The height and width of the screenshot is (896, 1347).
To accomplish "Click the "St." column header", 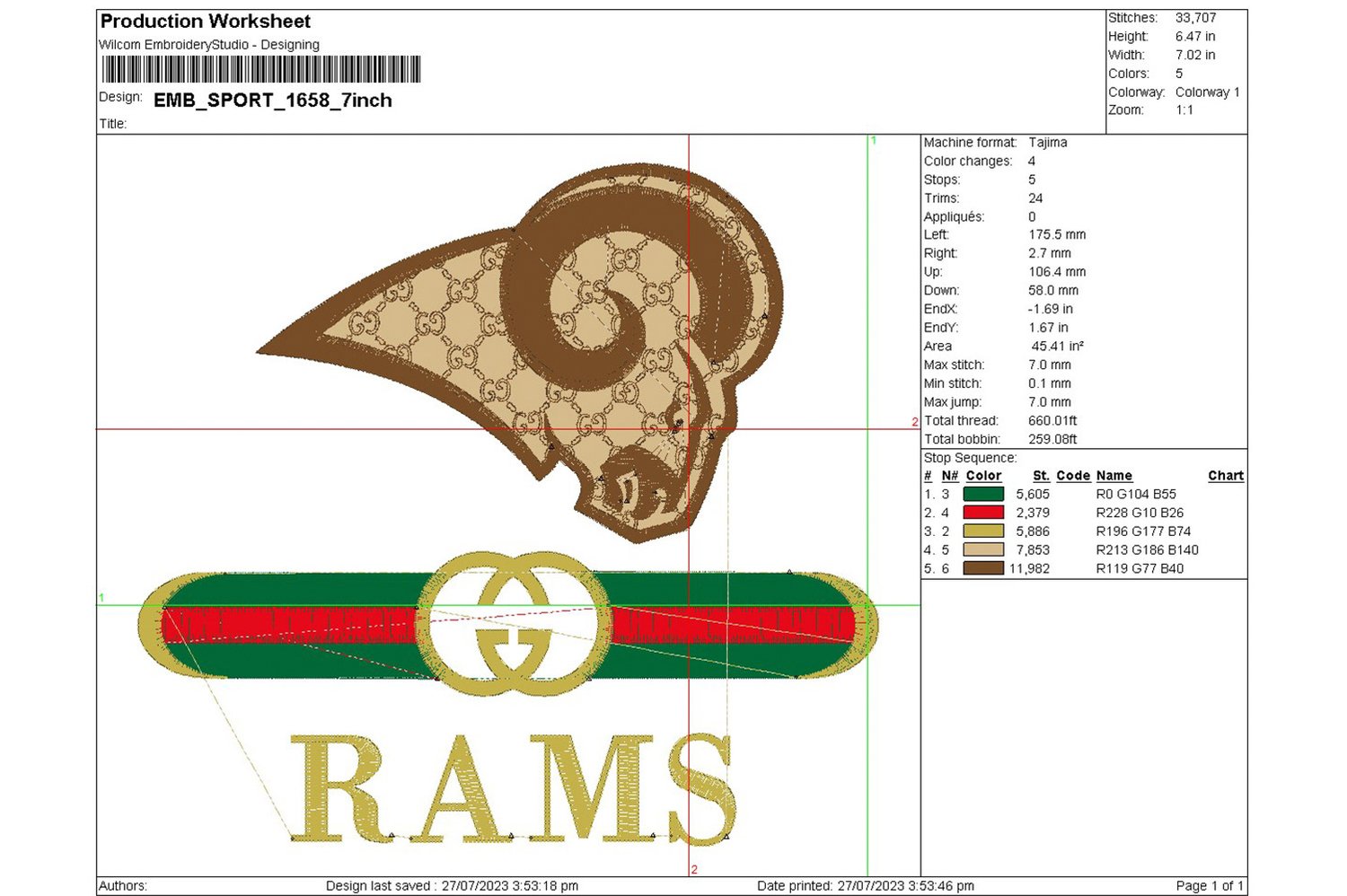I will point(1042,476).
